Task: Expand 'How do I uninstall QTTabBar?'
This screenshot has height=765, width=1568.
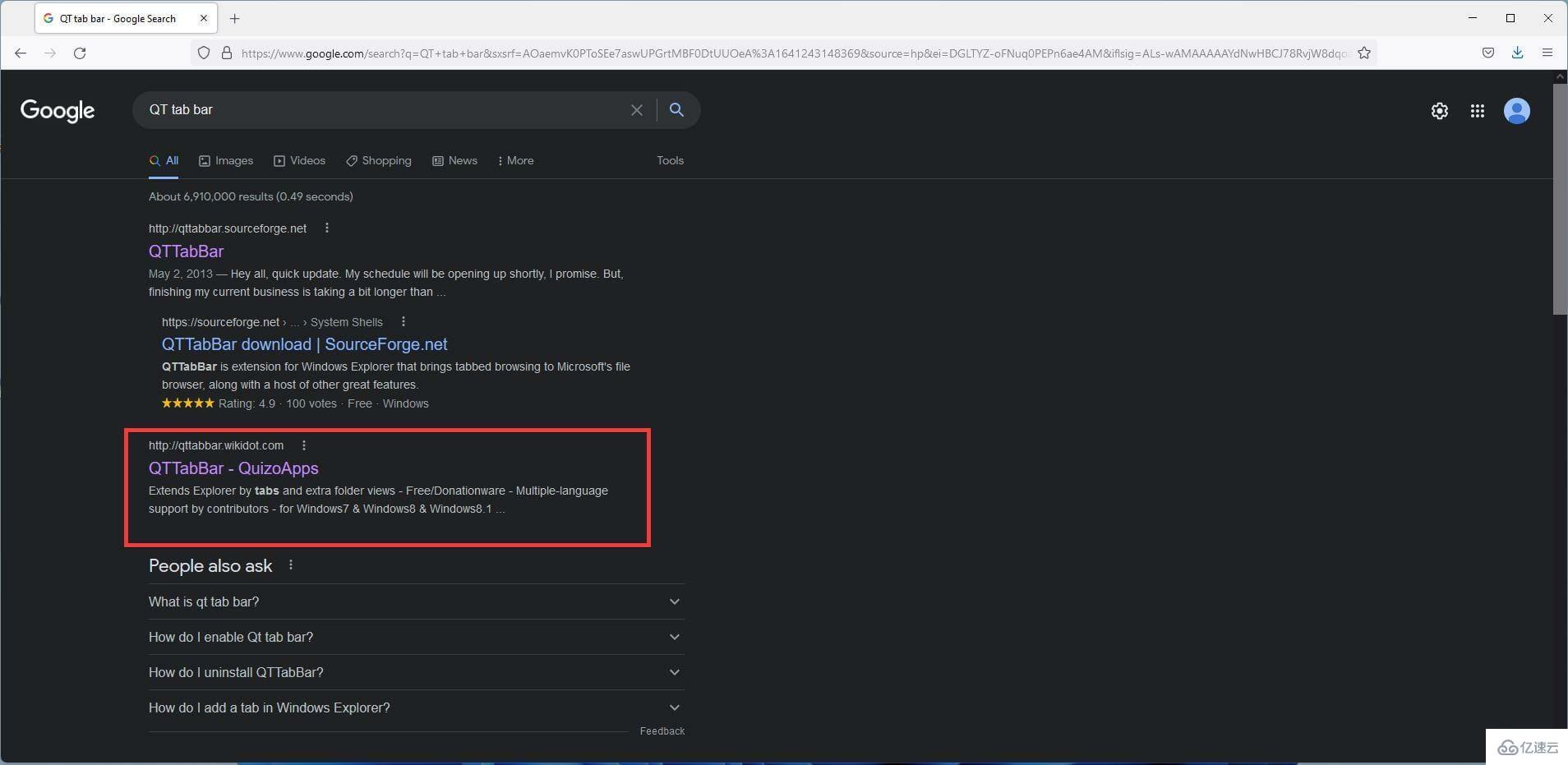Action: (417, 672)
